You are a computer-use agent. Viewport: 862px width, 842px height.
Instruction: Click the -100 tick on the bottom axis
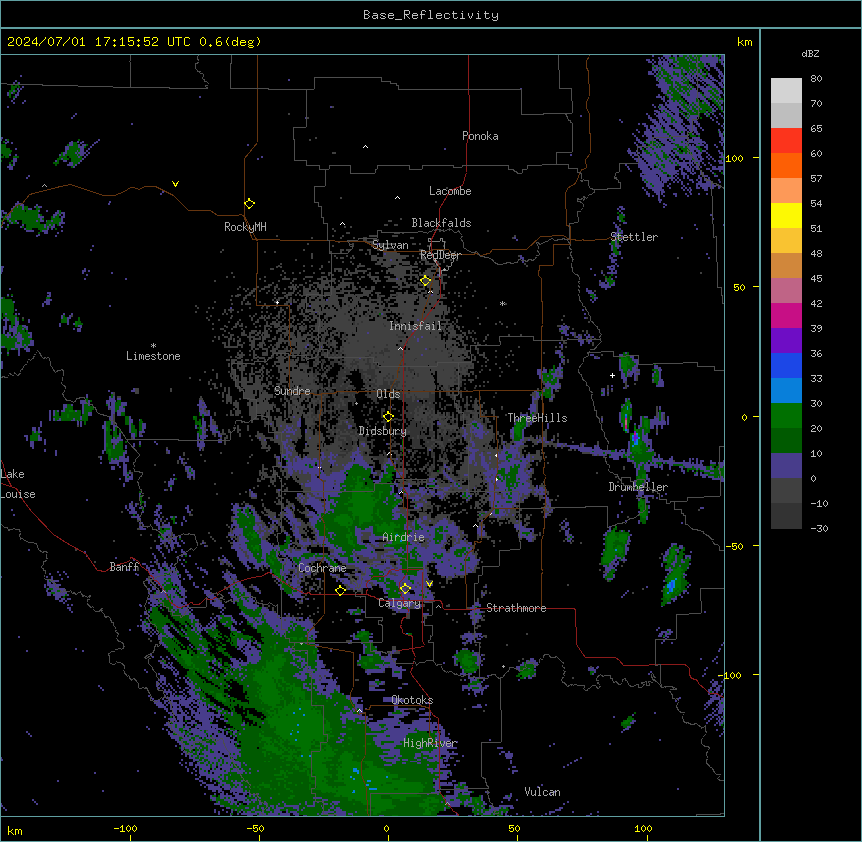(x=126, y=828)
